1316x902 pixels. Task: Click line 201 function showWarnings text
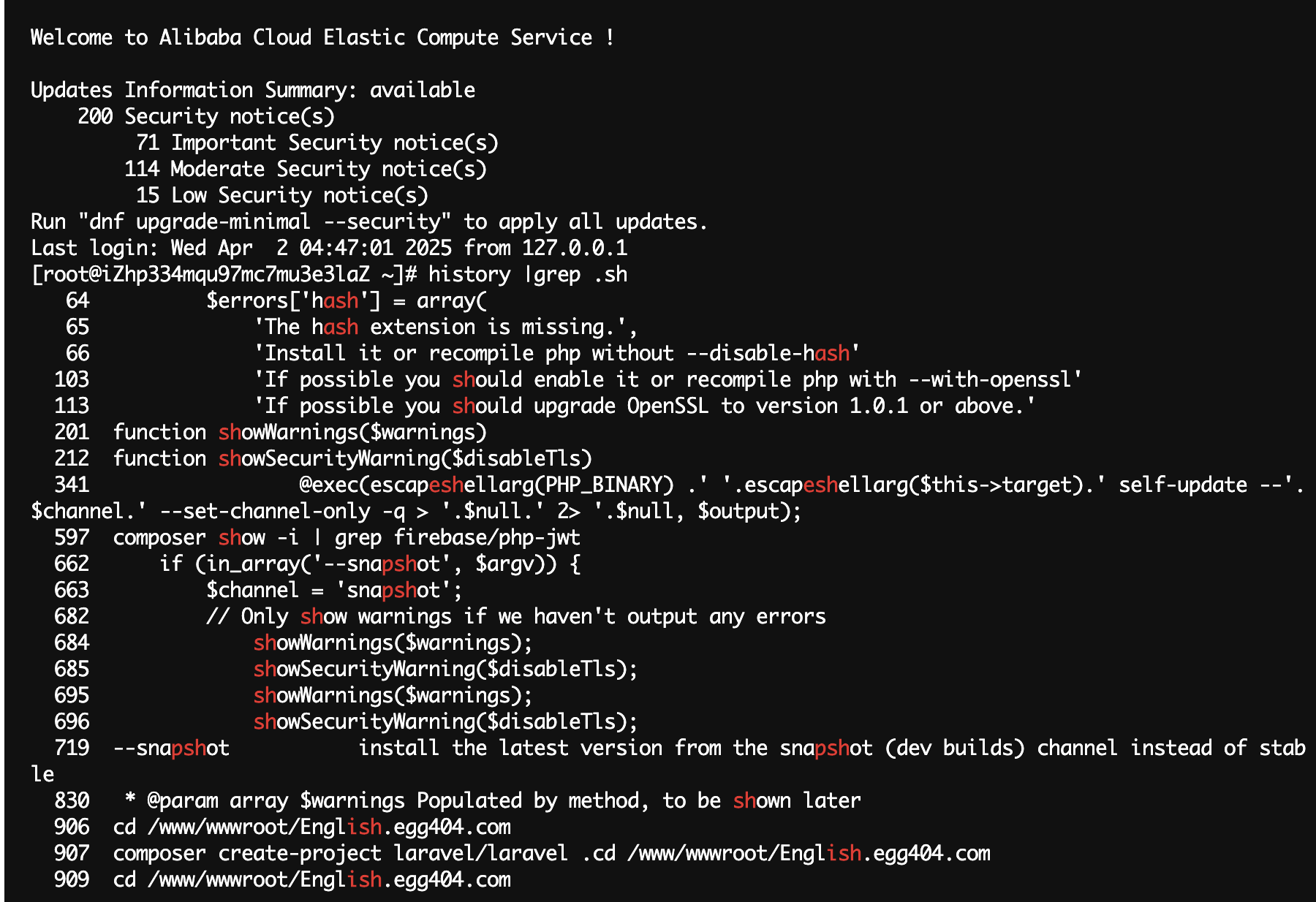point(299,432)
